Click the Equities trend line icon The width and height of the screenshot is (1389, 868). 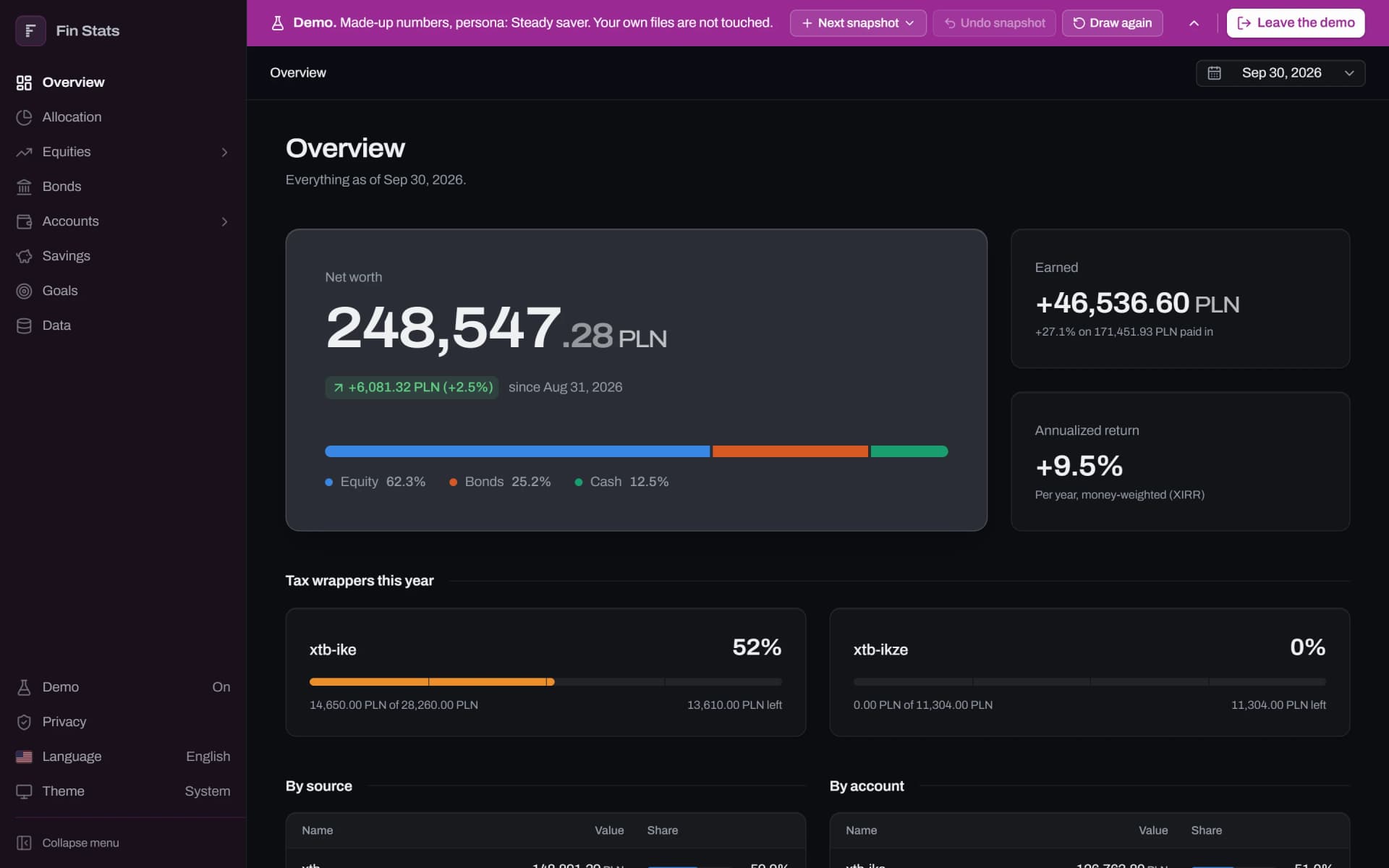[24, 152]
